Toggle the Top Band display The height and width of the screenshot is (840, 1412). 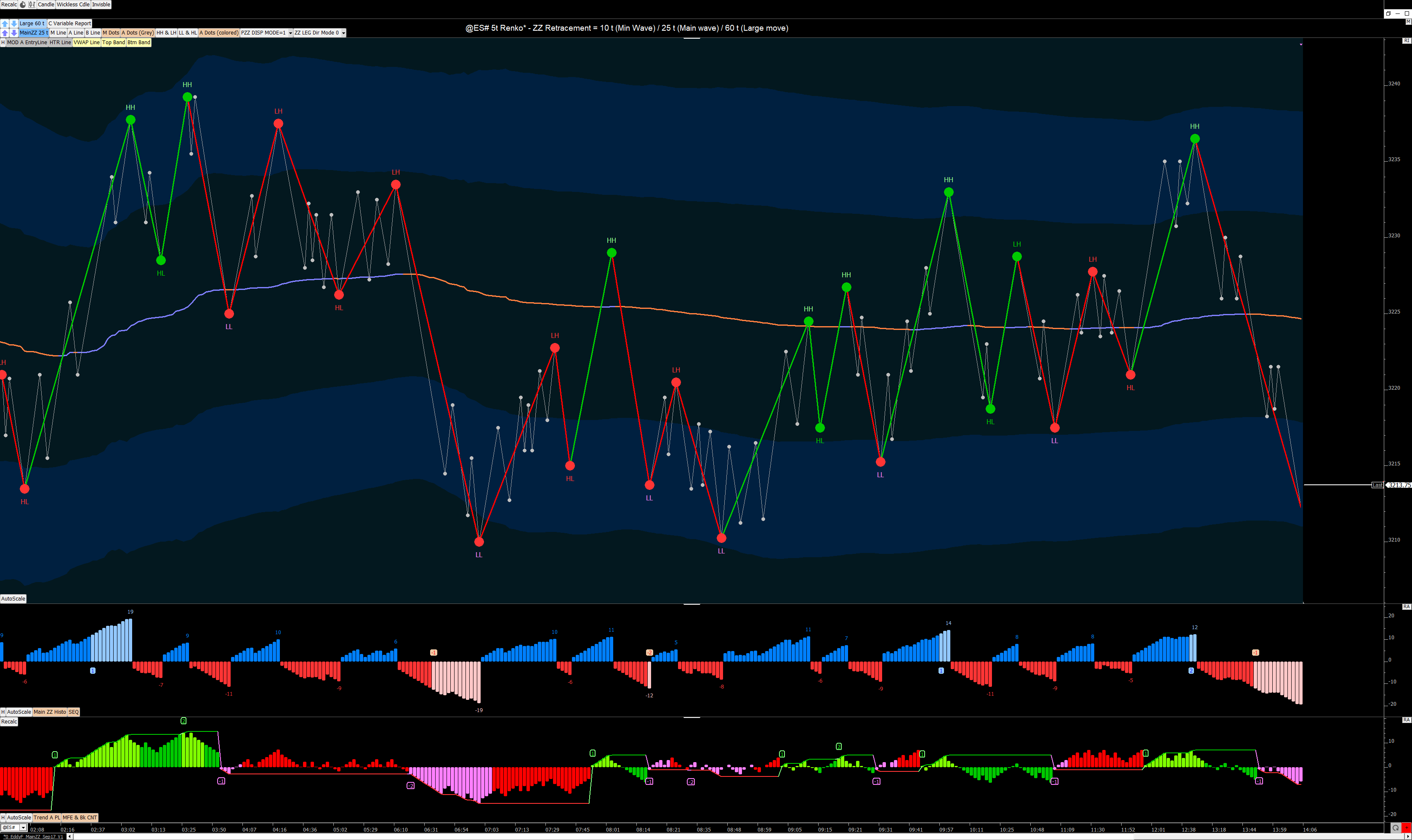tap(113, 43)
